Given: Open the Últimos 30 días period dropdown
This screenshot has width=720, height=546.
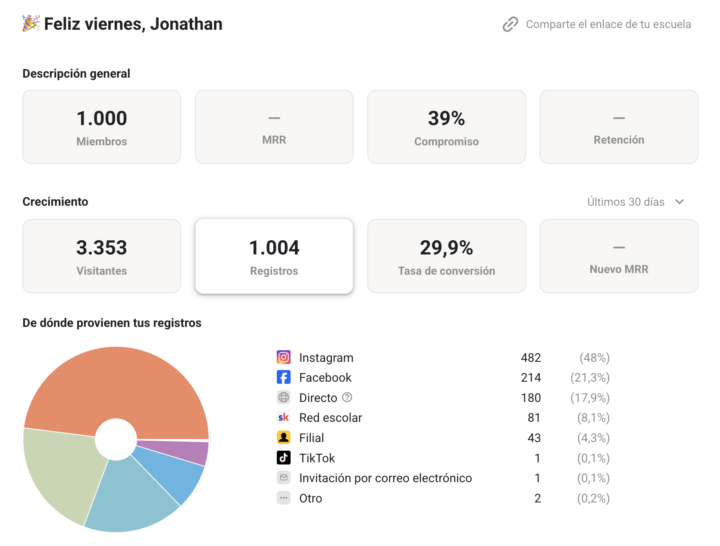Looking at the screenshot, I should [636, 202].
